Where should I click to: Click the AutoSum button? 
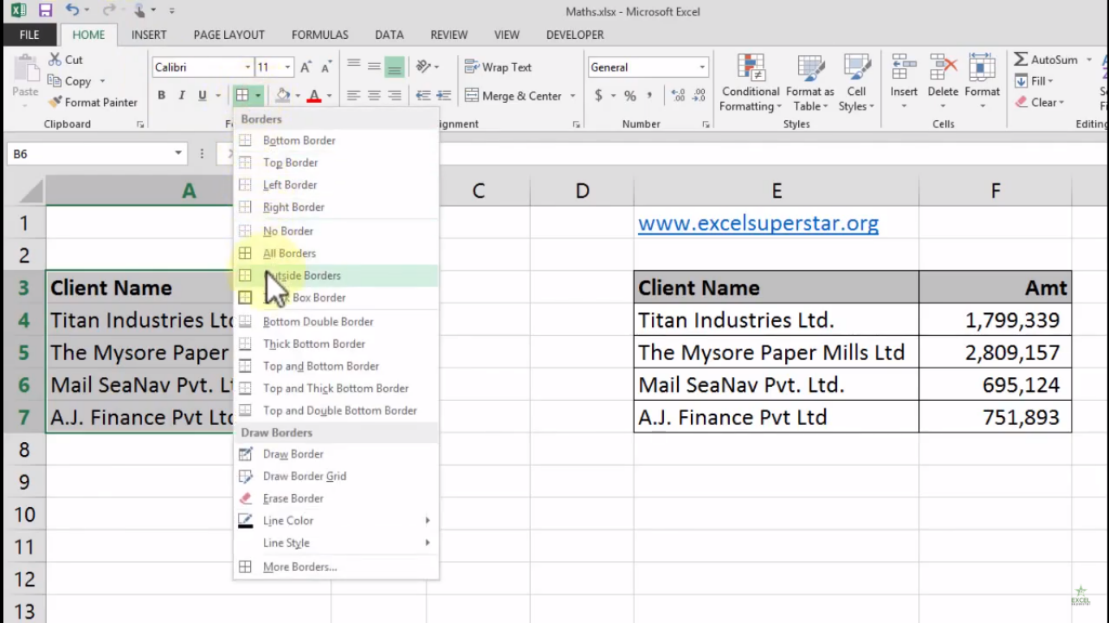[1047, 60]
